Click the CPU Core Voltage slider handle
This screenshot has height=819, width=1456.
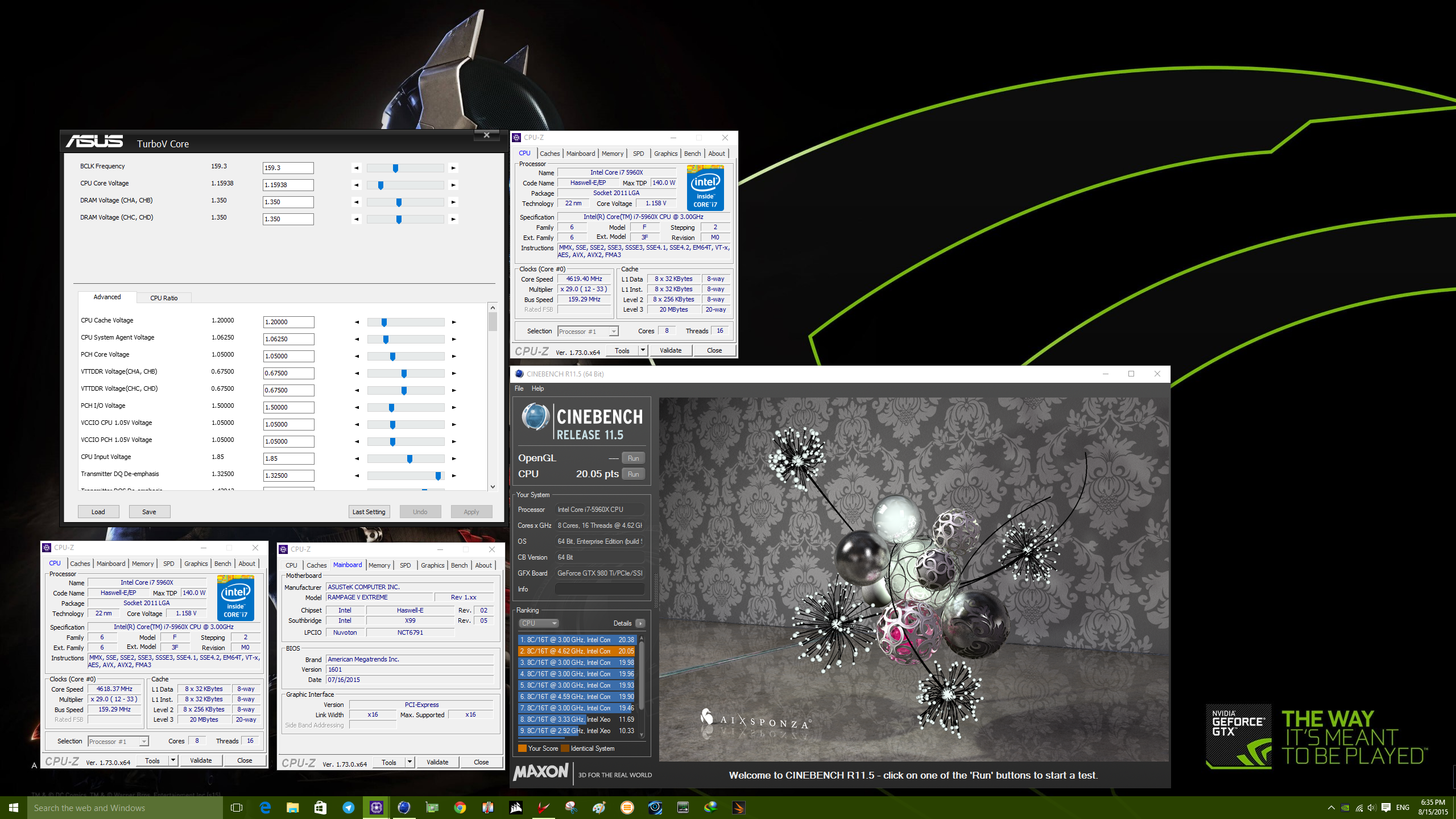pyautogui.click(x=380, y=185)
